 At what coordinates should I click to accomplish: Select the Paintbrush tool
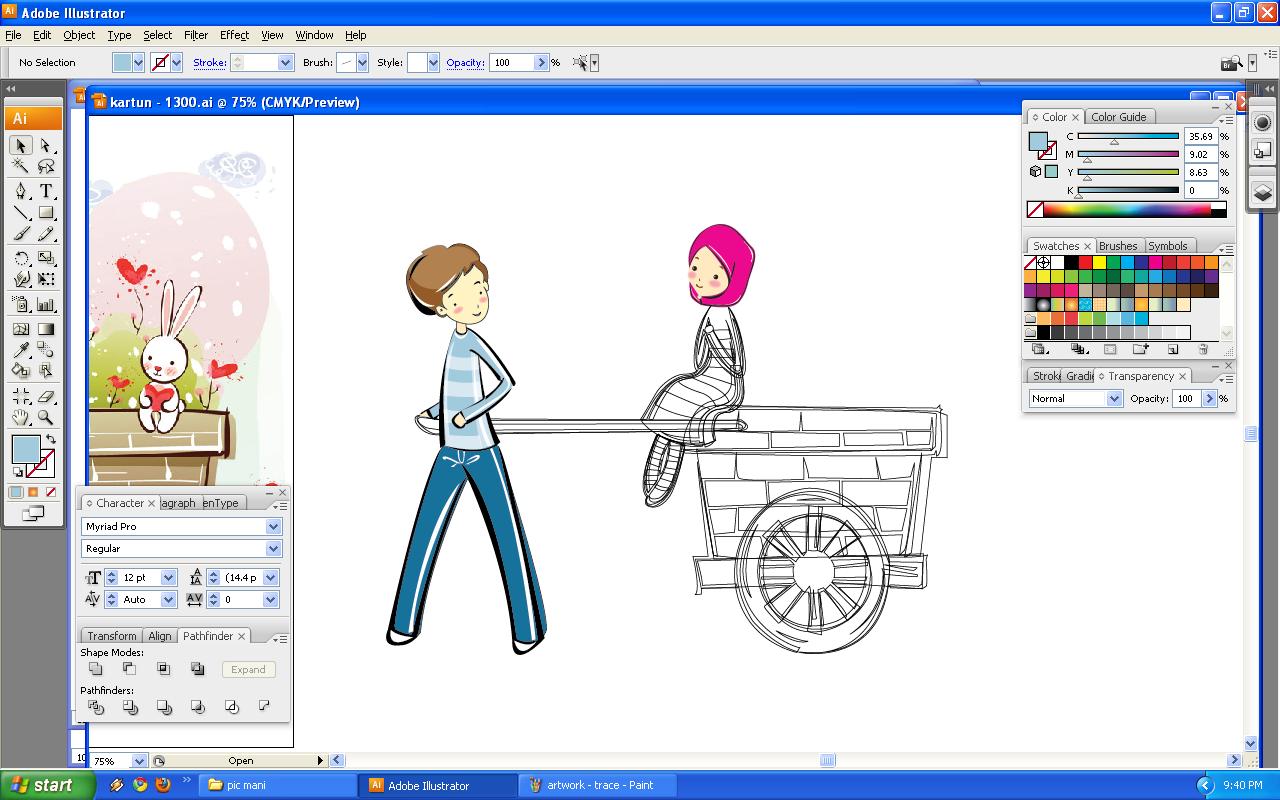pyautogui.click(x=22, y=234)
